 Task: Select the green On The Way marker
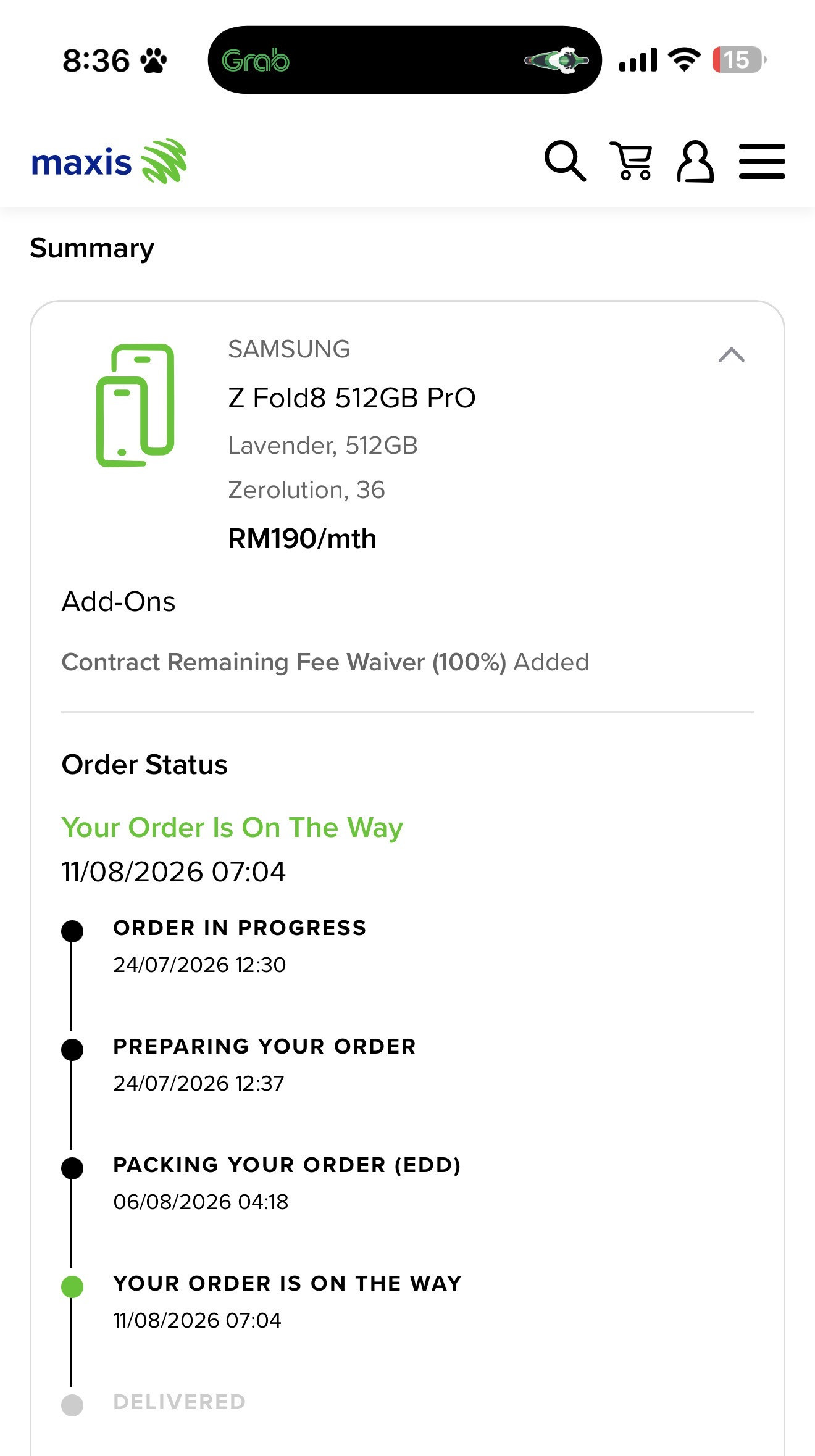pos(72,1286)
